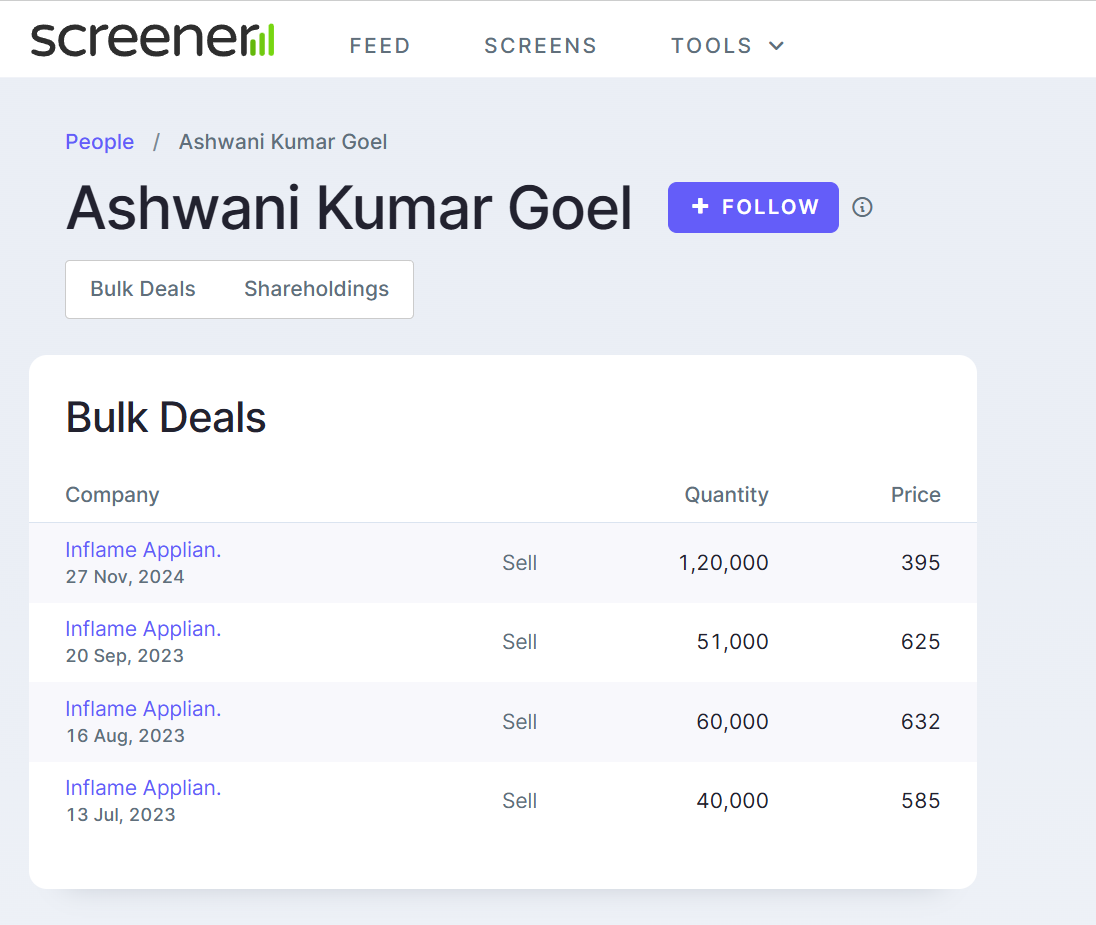Open the Screens menu item
The height and width of the screenshot is (925, 1096).
point(540,46)
